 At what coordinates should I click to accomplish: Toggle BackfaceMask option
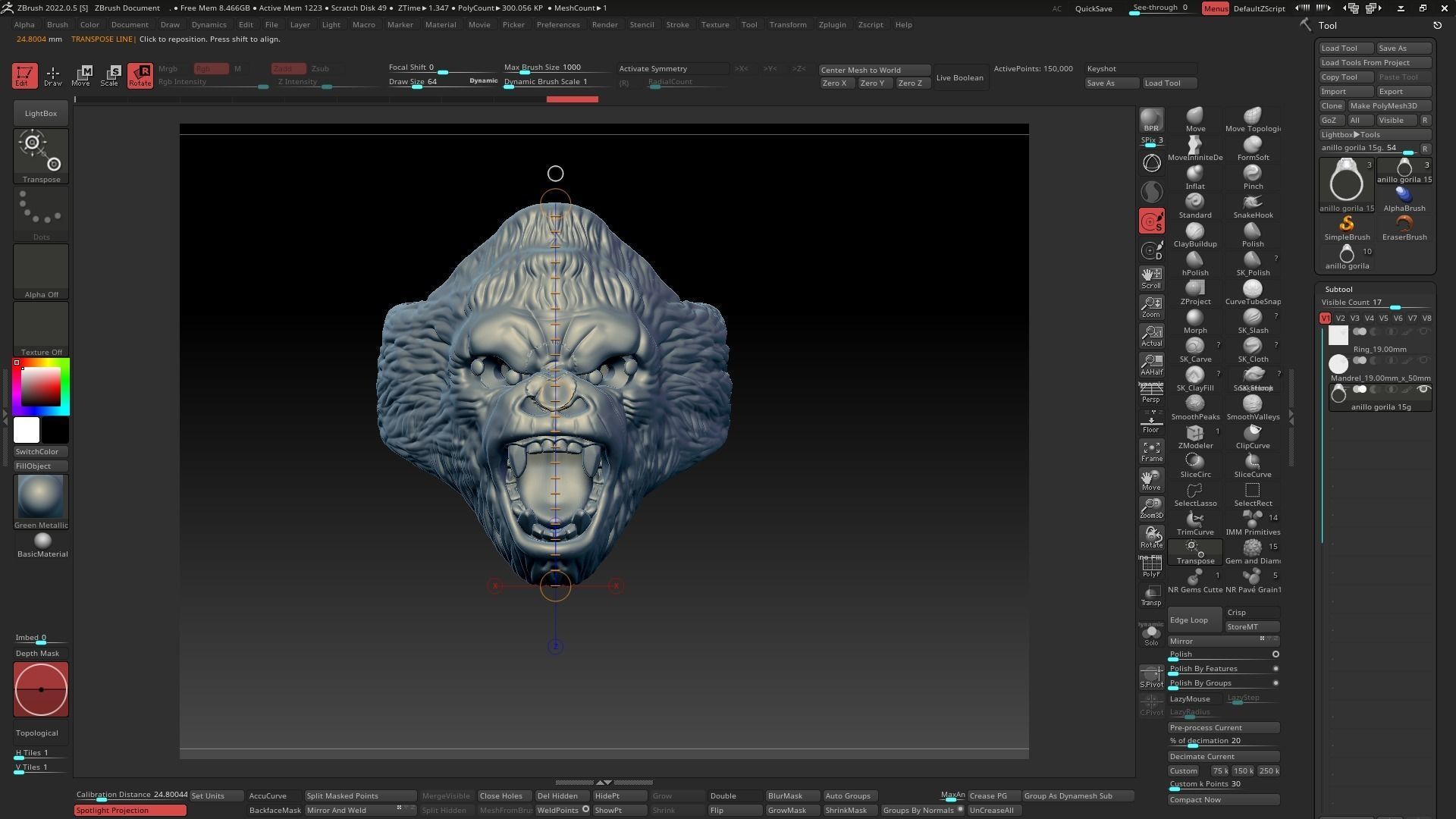(x=275, y=811)
